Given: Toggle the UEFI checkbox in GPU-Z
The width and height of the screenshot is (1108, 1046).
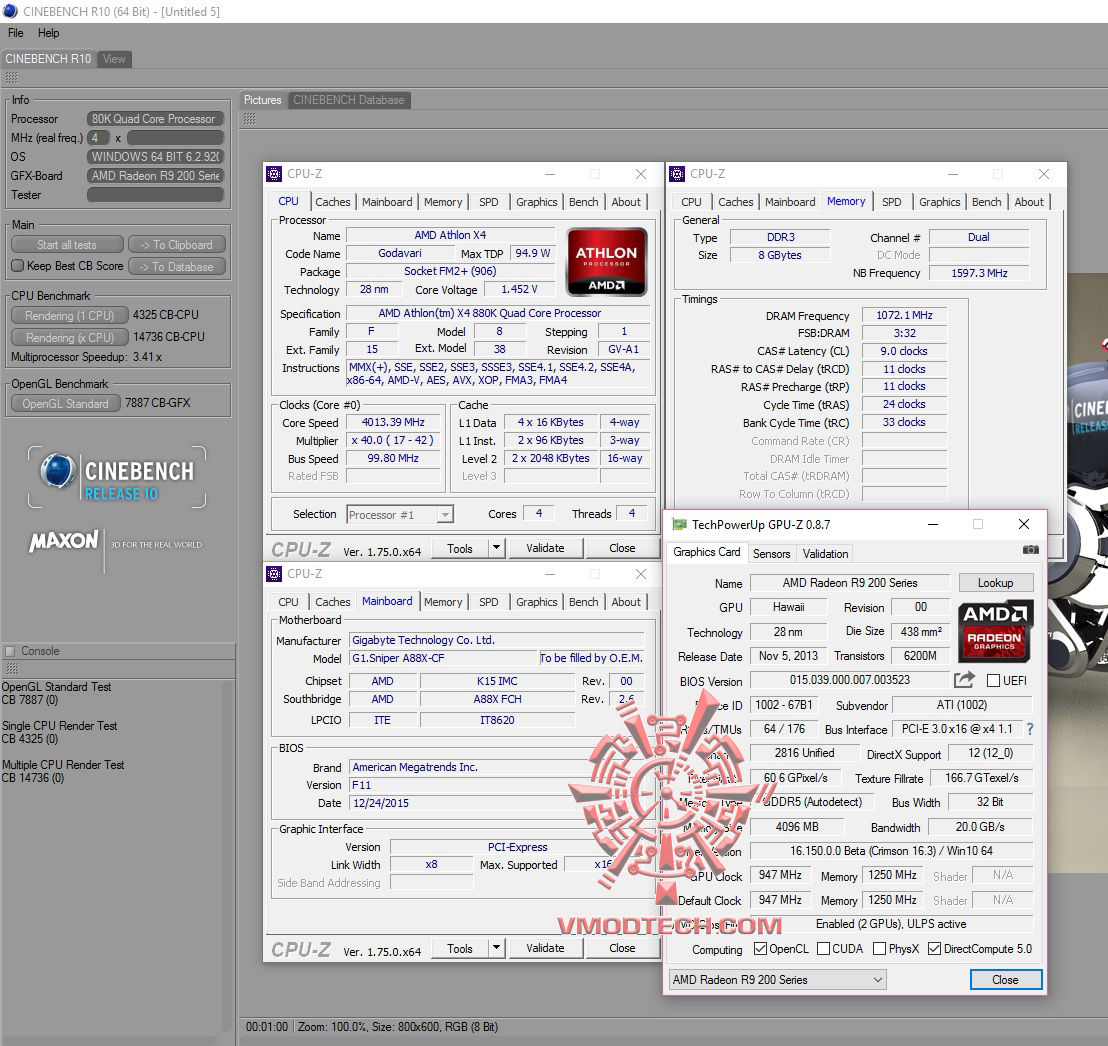Looking at the screenshot, I should pyautogui.click(x=993, y=680).
